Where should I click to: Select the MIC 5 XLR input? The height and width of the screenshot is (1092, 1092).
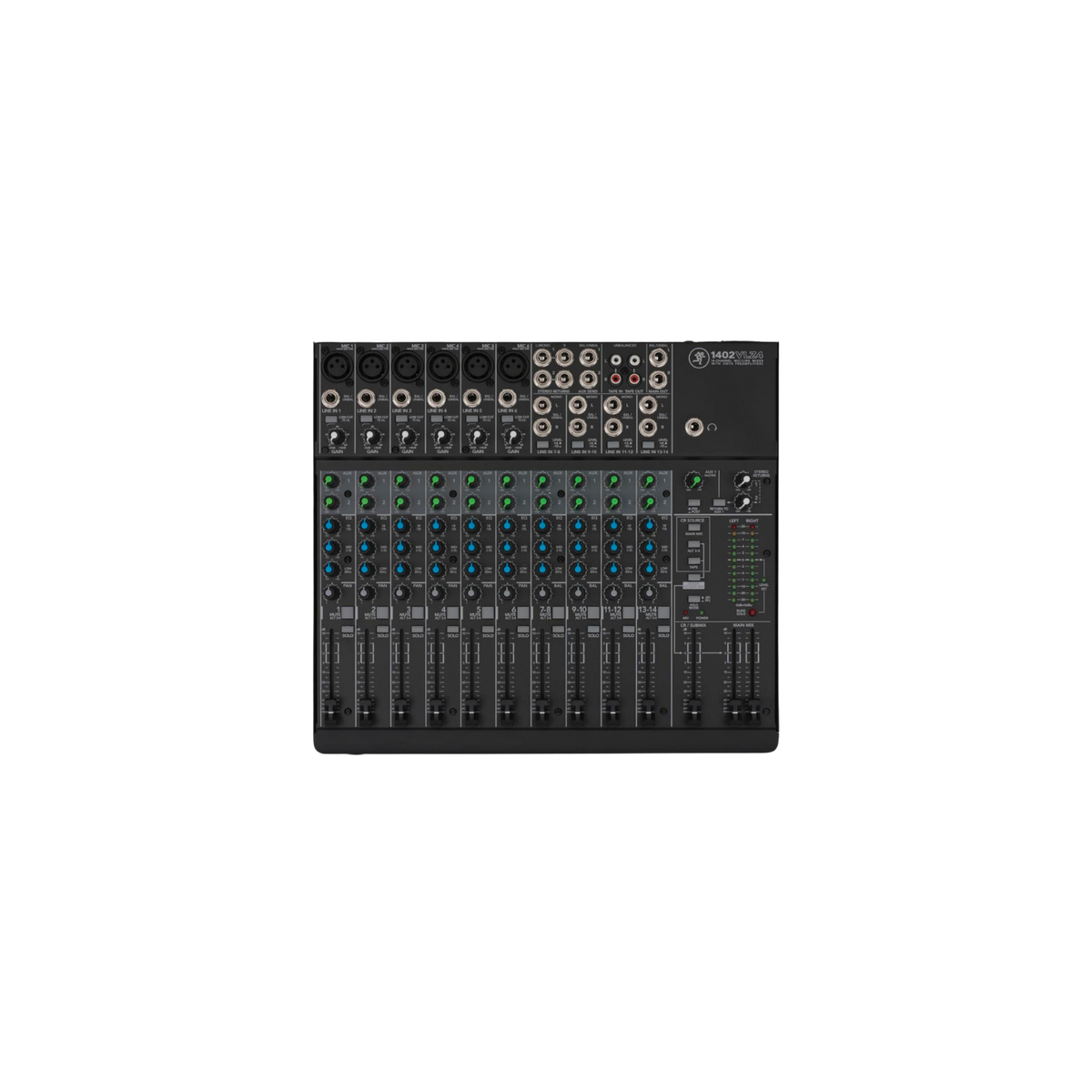pos(478,366)
